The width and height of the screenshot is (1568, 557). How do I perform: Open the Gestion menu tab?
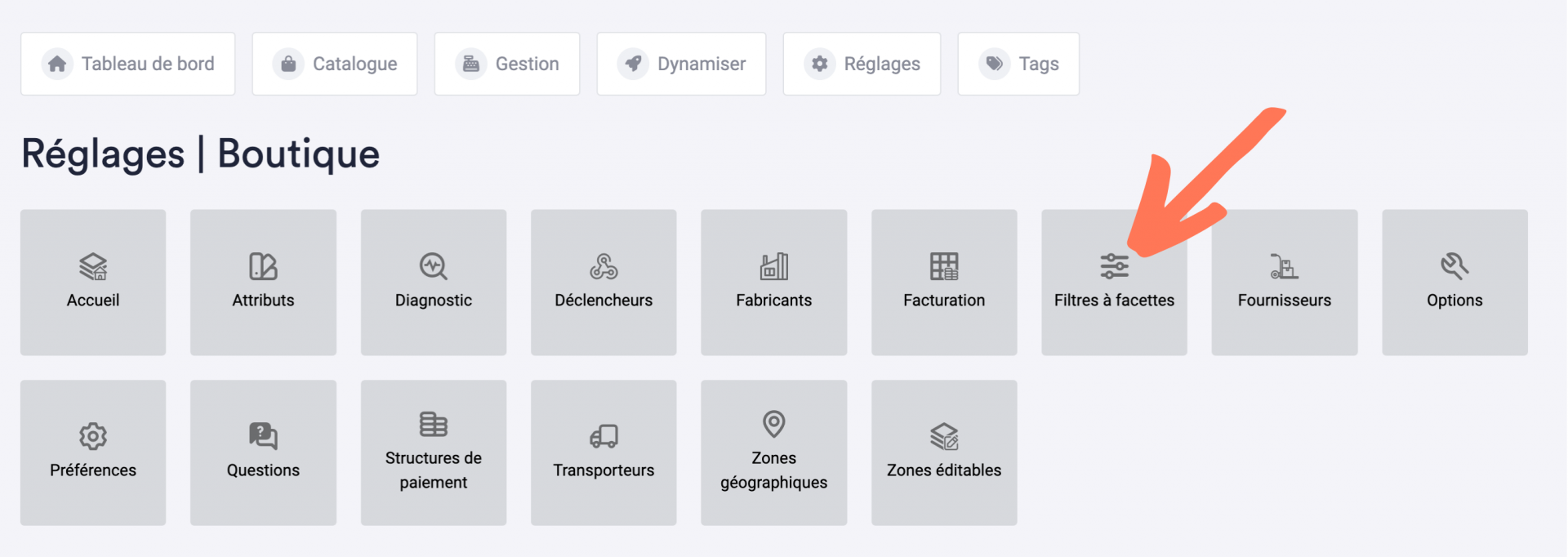tap(507, 64)
